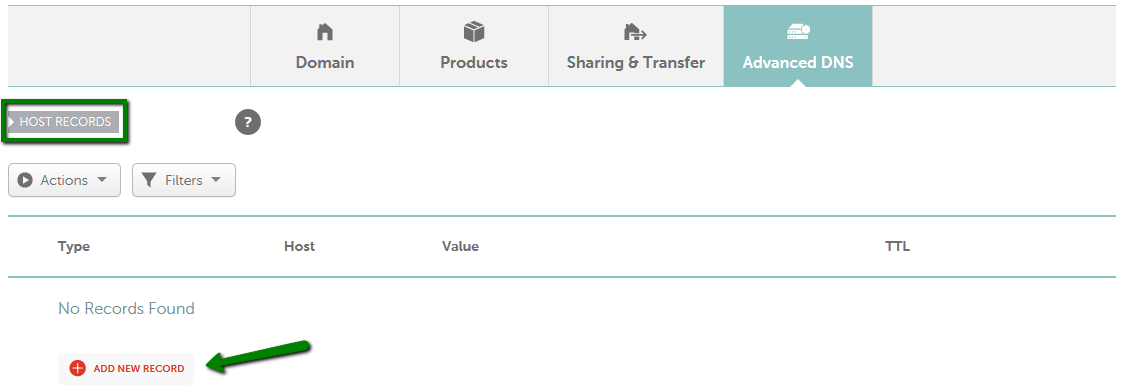Screen dimensions: 1127x388
Task: Expand the Host Records section triangle
Action: coord(12,121)
